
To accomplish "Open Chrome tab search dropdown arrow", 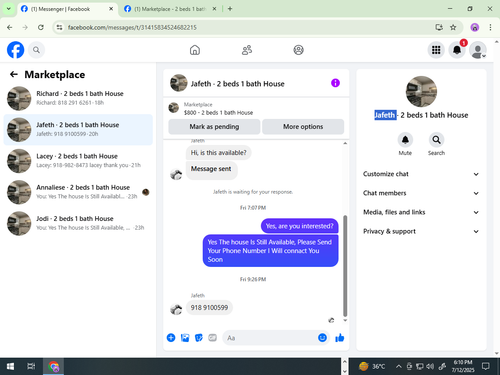I will pyautogui.click(x=9, y=9).
